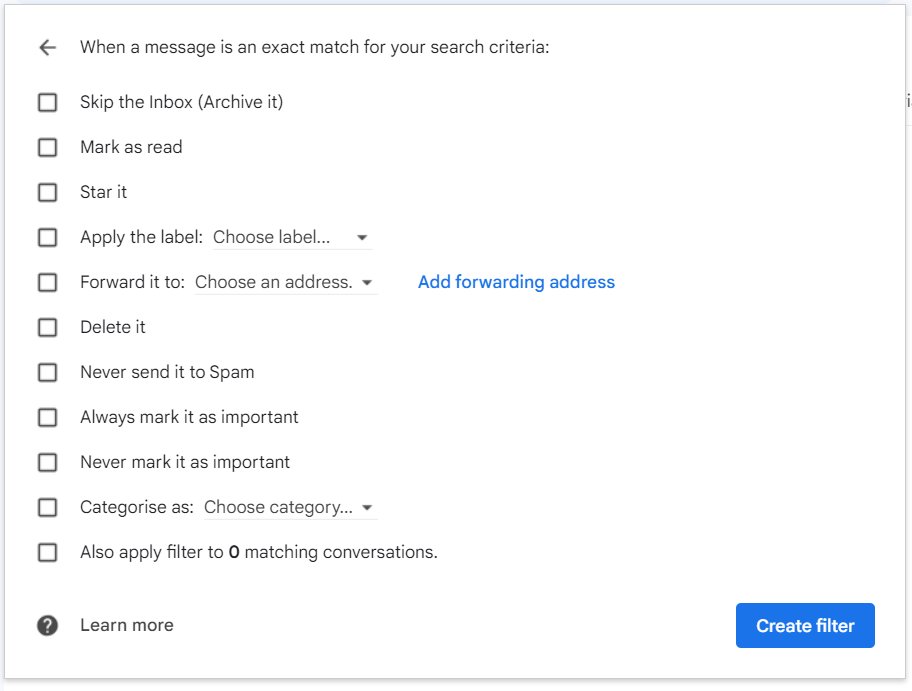Open the Learn more link

click(x=126, y=624)
